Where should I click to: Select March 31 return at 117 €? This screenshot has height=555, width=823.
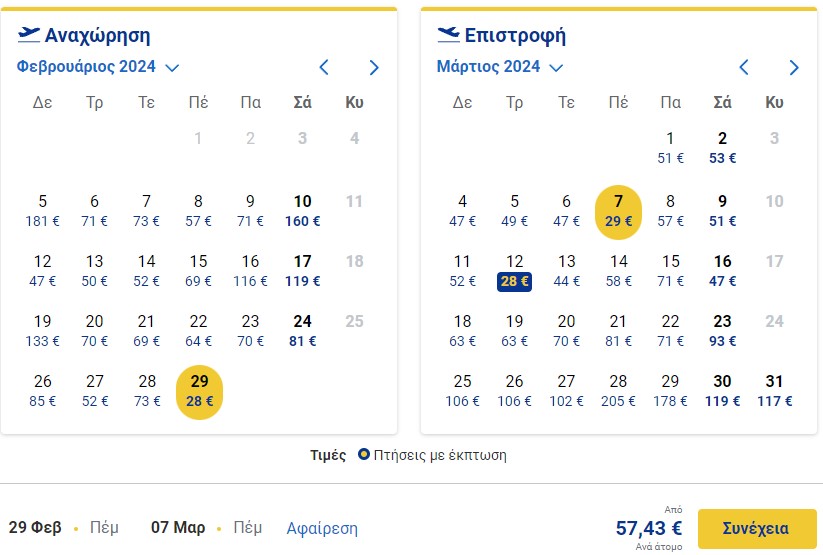[x=774, y=391]
